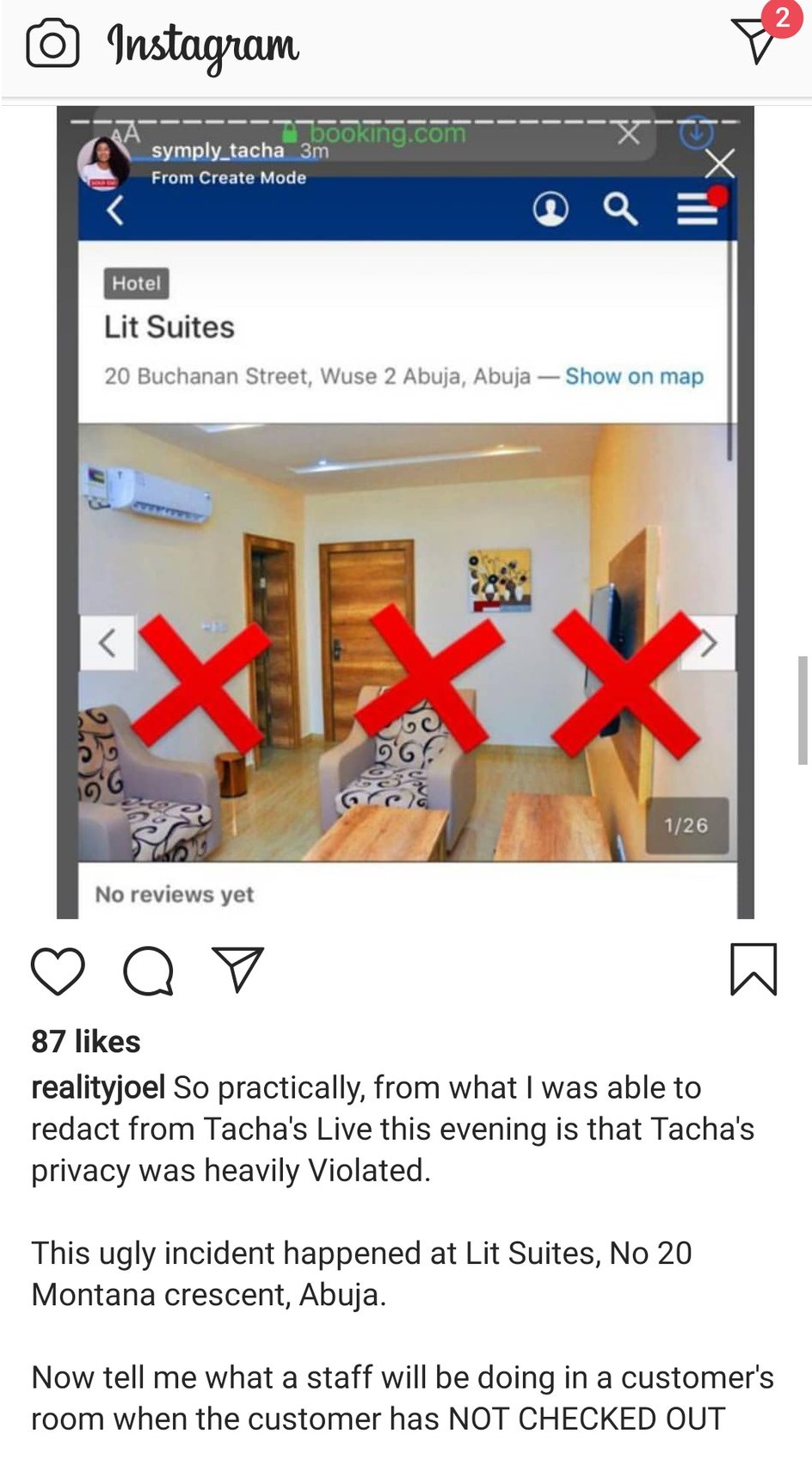Open symply_tacha profile avatar
This screenshot has width=812, height=1466.
coord(103,162)
